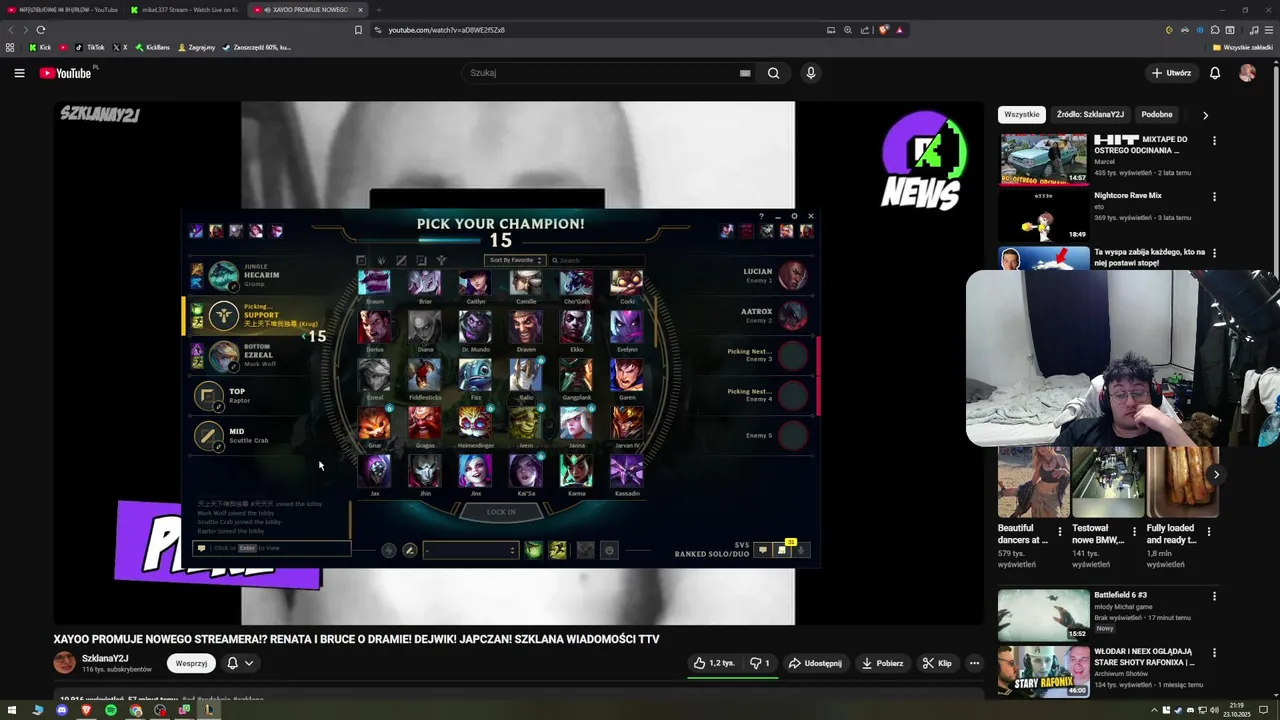1280x720 pixels.
Task: Open Spotify from the taskbar
Action: (111, 710)
